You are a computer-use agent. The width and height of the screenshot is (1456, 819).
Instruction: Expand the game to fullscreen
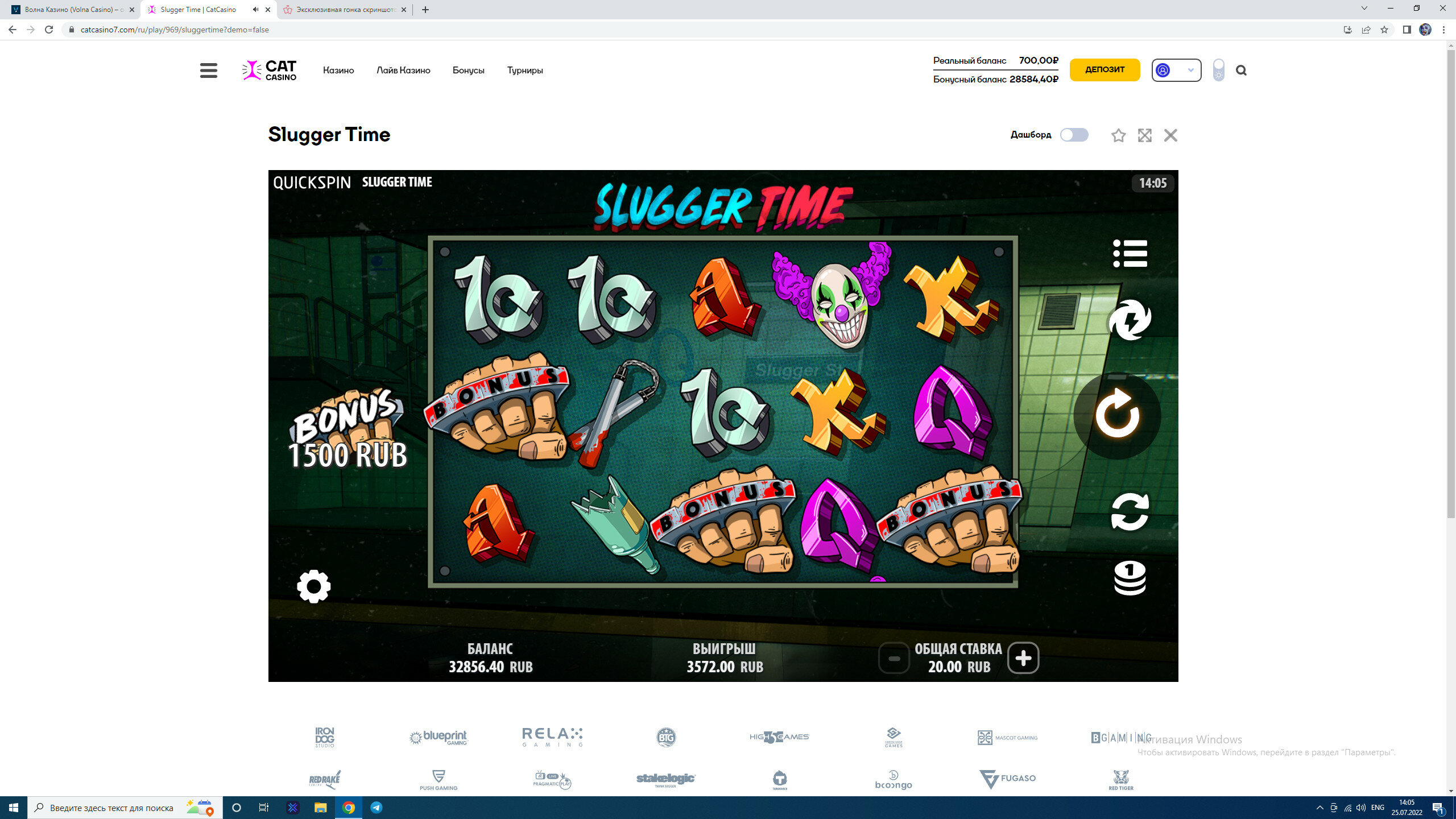click(1144, 135)
